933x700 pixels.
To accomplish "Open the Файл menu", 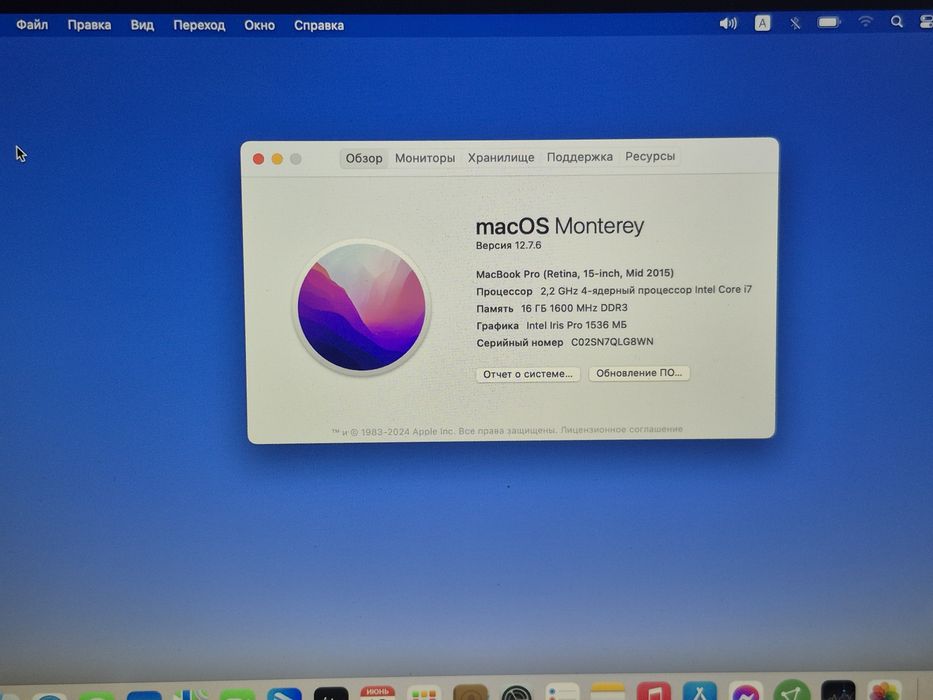I will (32, 25).
